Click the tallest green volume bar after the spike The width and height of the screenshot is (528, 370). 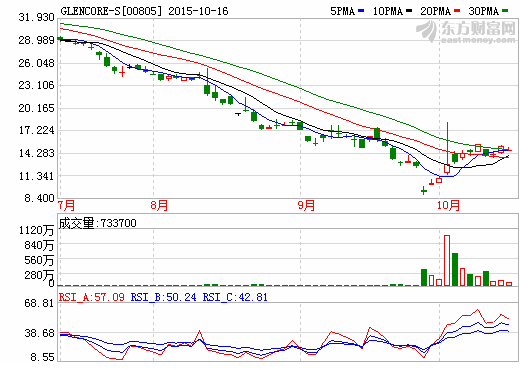455,269
